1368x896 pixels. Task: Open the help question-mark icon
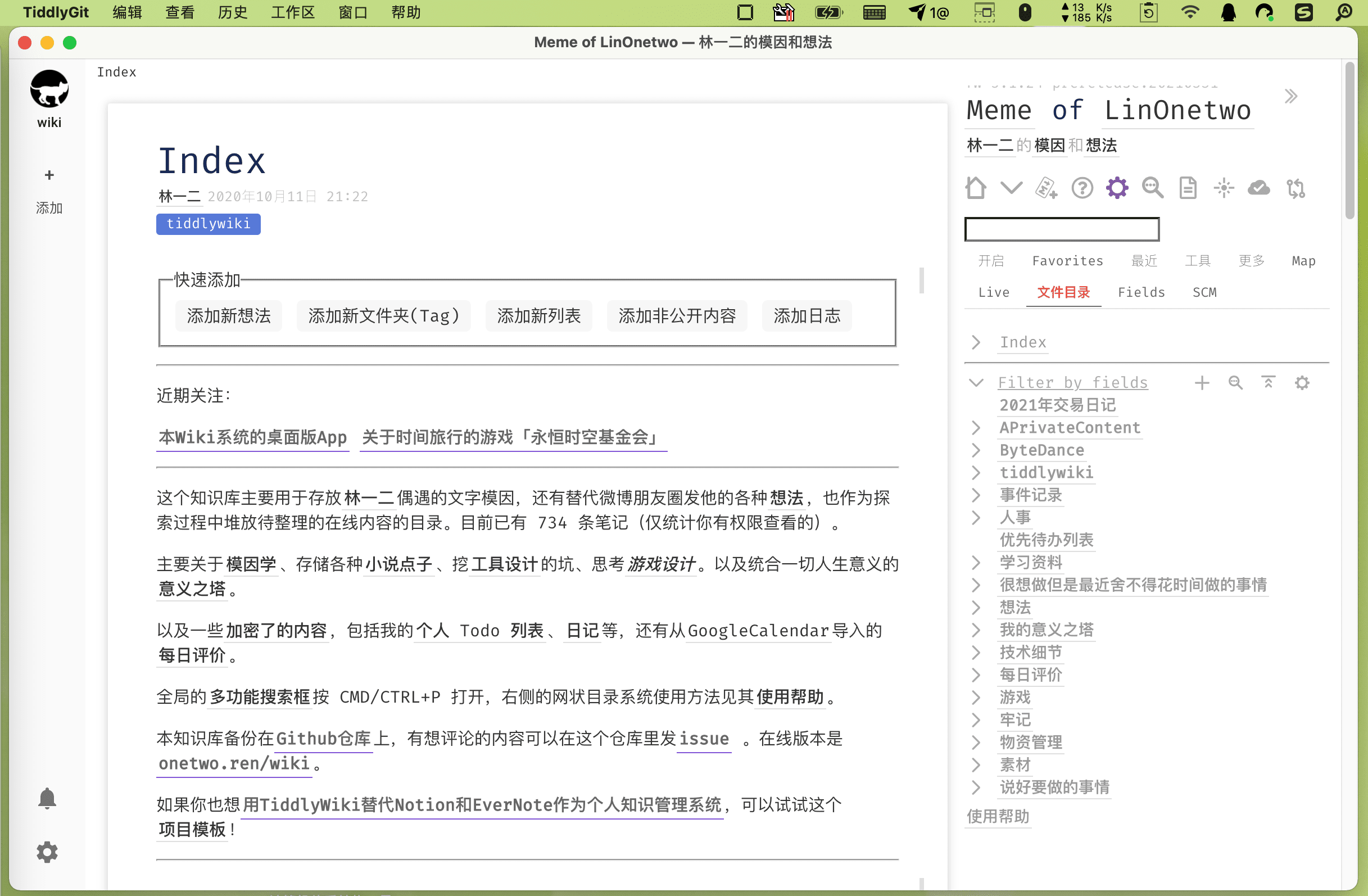1082,187
